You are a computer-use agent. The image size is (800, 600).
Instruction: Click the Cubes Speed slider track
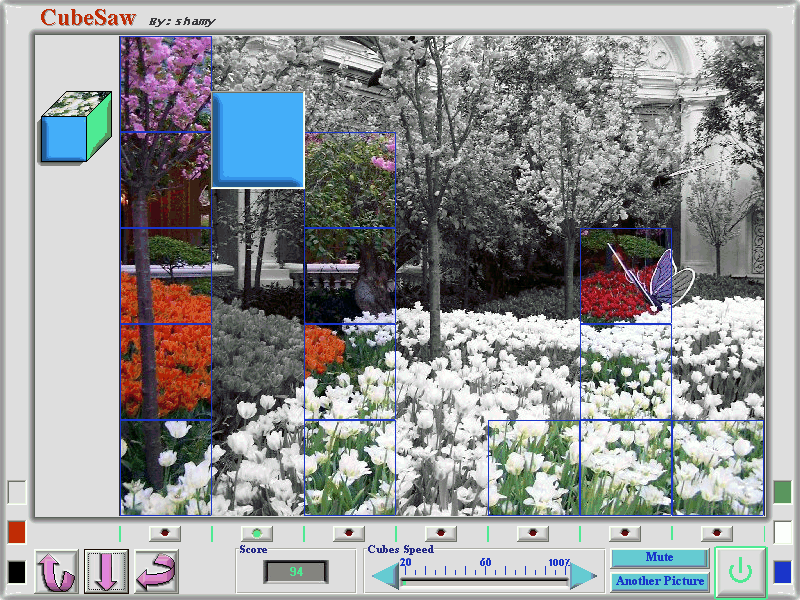pos(485,582)
